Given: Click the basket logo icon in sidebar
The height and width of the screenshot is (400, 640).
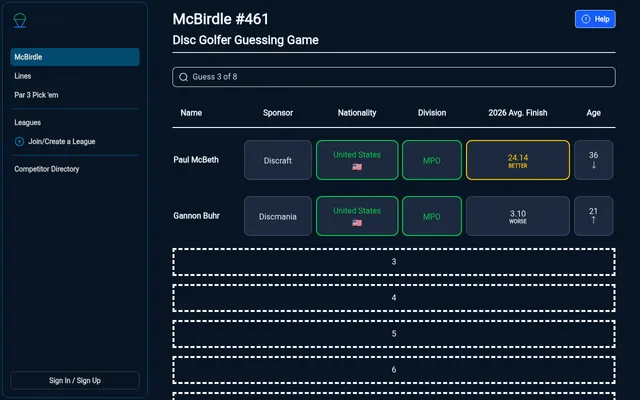Looking at the screenshot, I should pos(20,20).
